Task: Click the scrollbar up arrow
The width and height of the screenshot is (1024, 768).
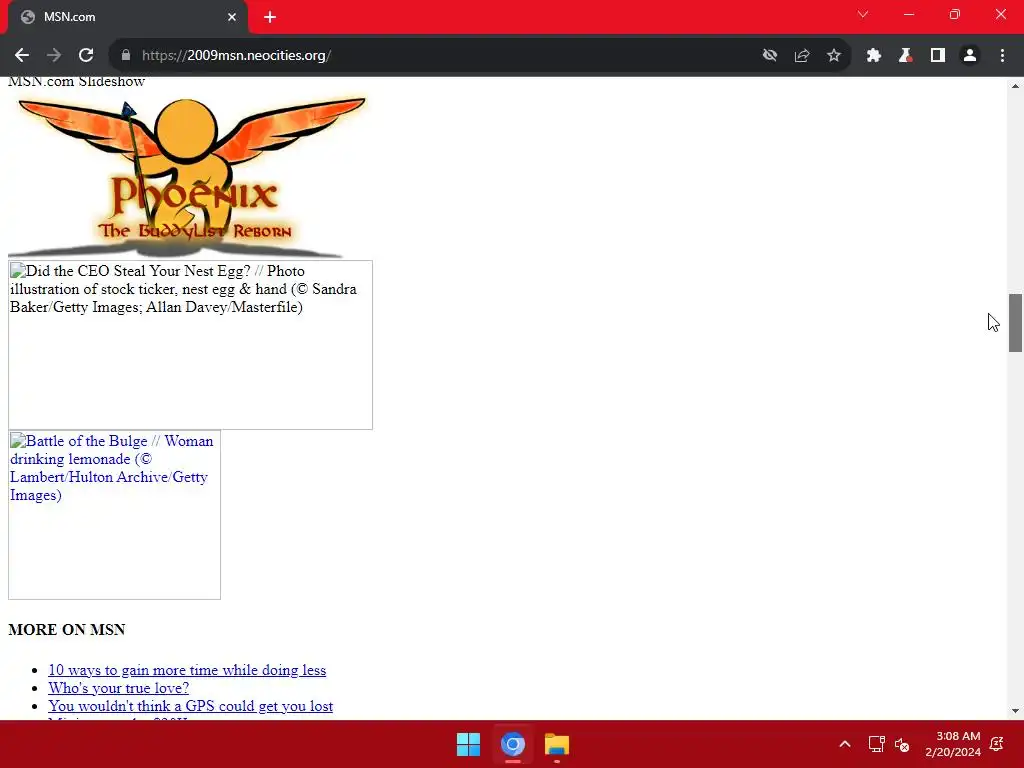Action: 1015,86
